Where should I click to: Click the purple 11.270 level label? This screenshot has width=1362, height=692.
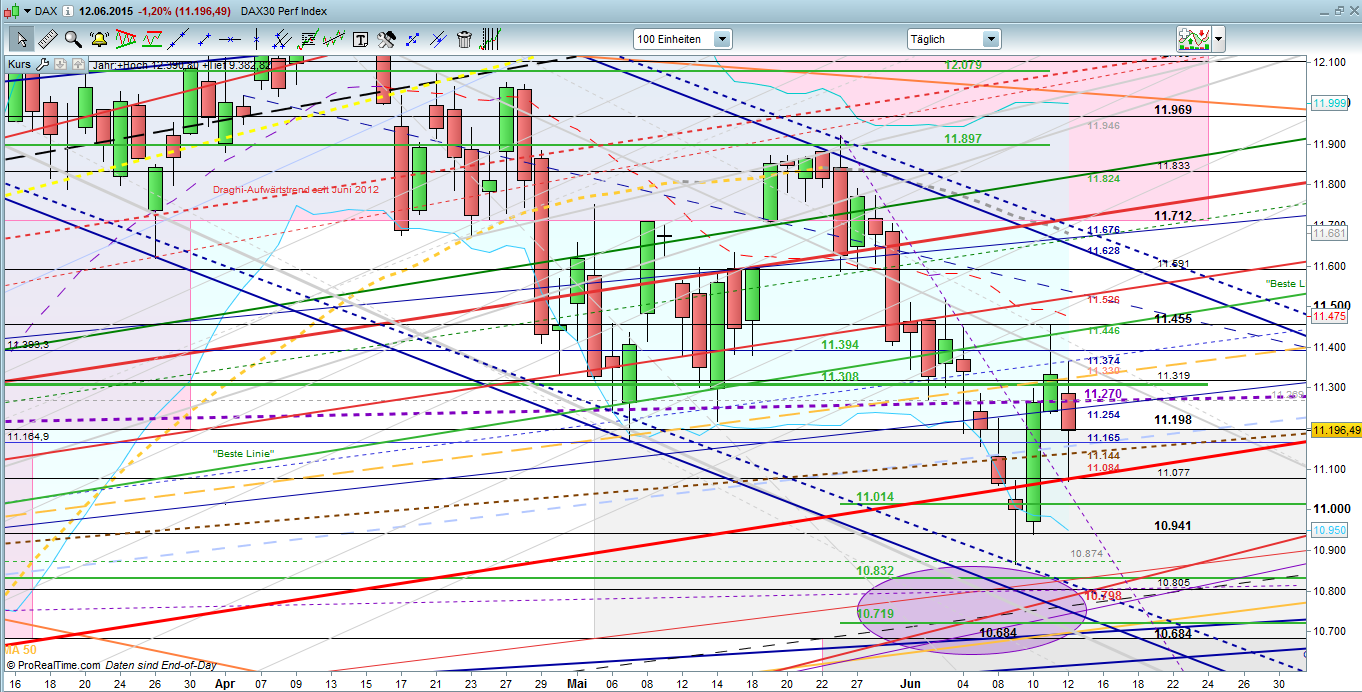(x=1103, y=394)
